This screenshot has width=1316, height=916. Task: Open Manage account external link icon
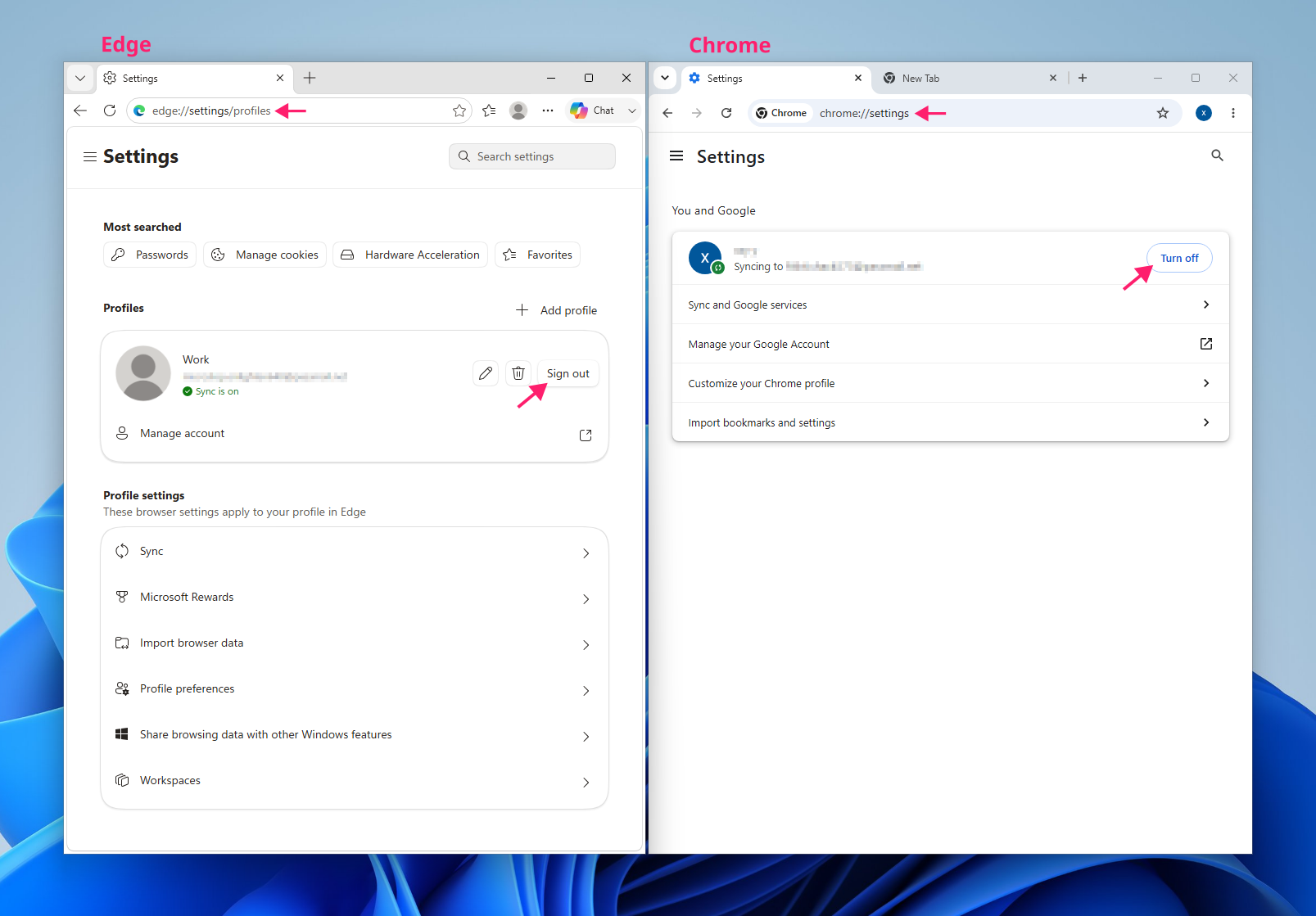586,435
